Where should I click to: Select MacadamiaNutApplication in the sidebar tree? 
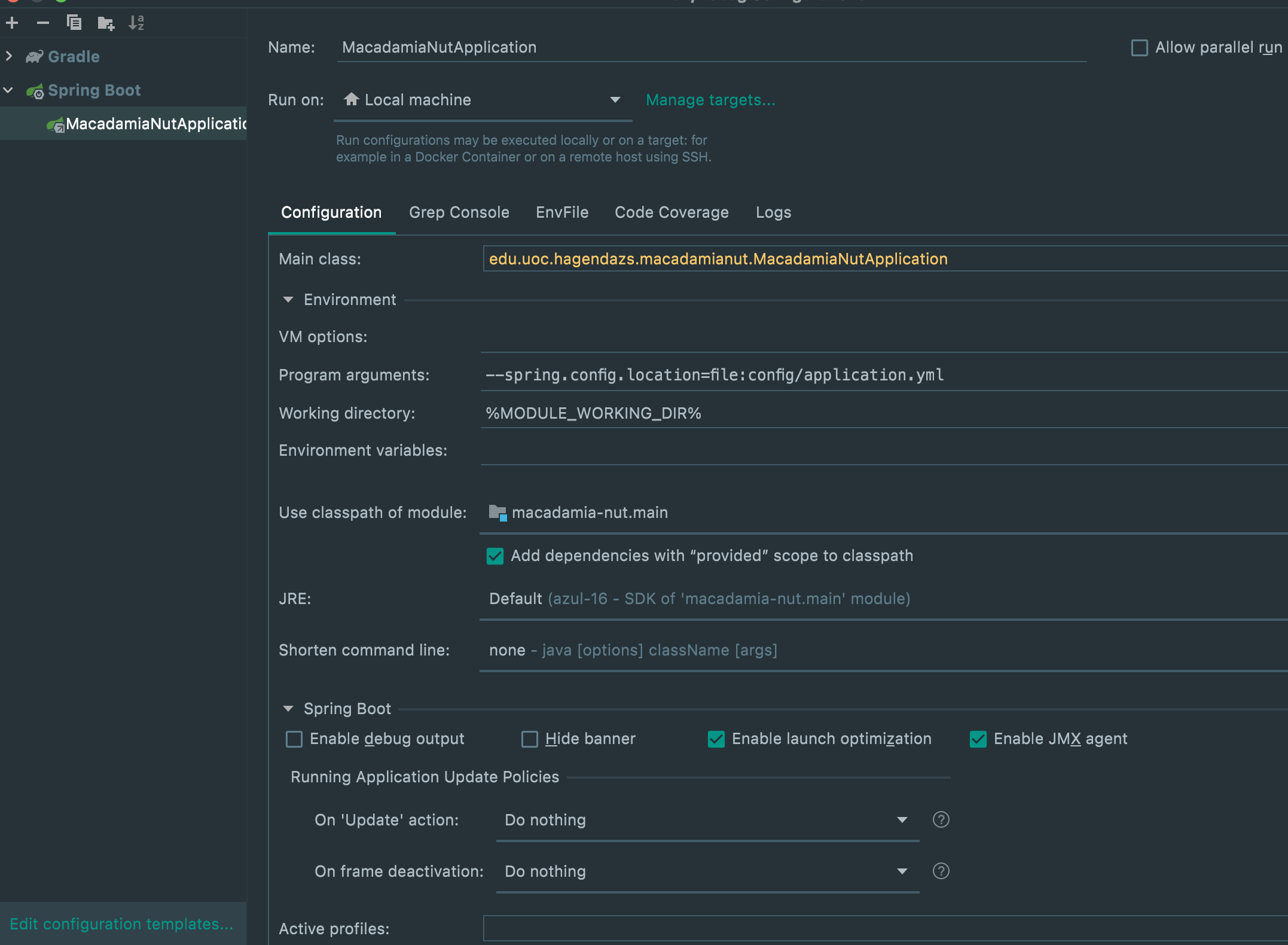(x=155, y=123)
